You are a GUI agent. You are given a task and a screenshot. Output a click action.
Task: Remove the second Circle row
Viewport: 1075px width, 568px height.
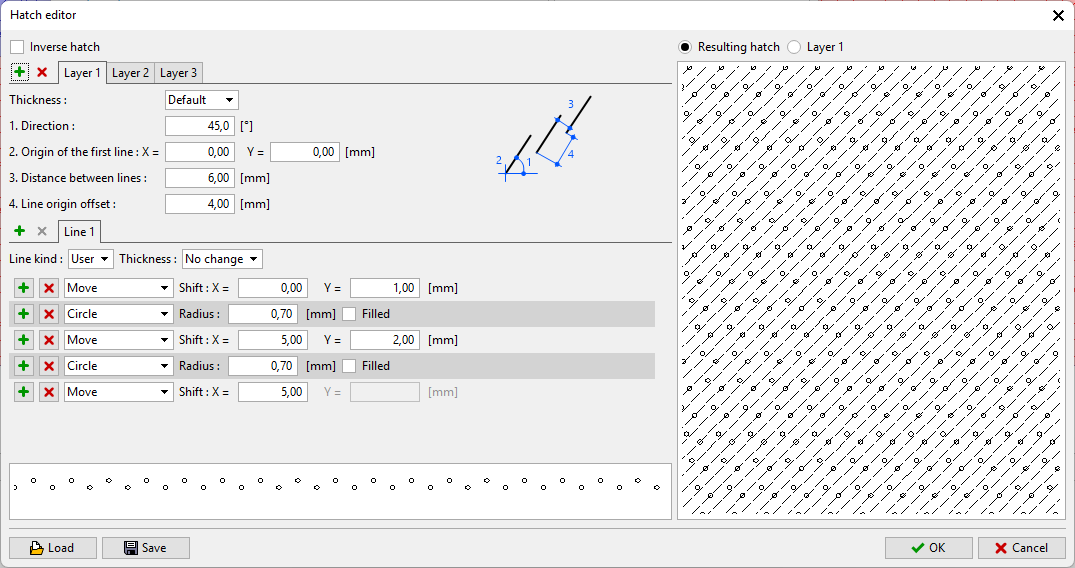[48, 366]
